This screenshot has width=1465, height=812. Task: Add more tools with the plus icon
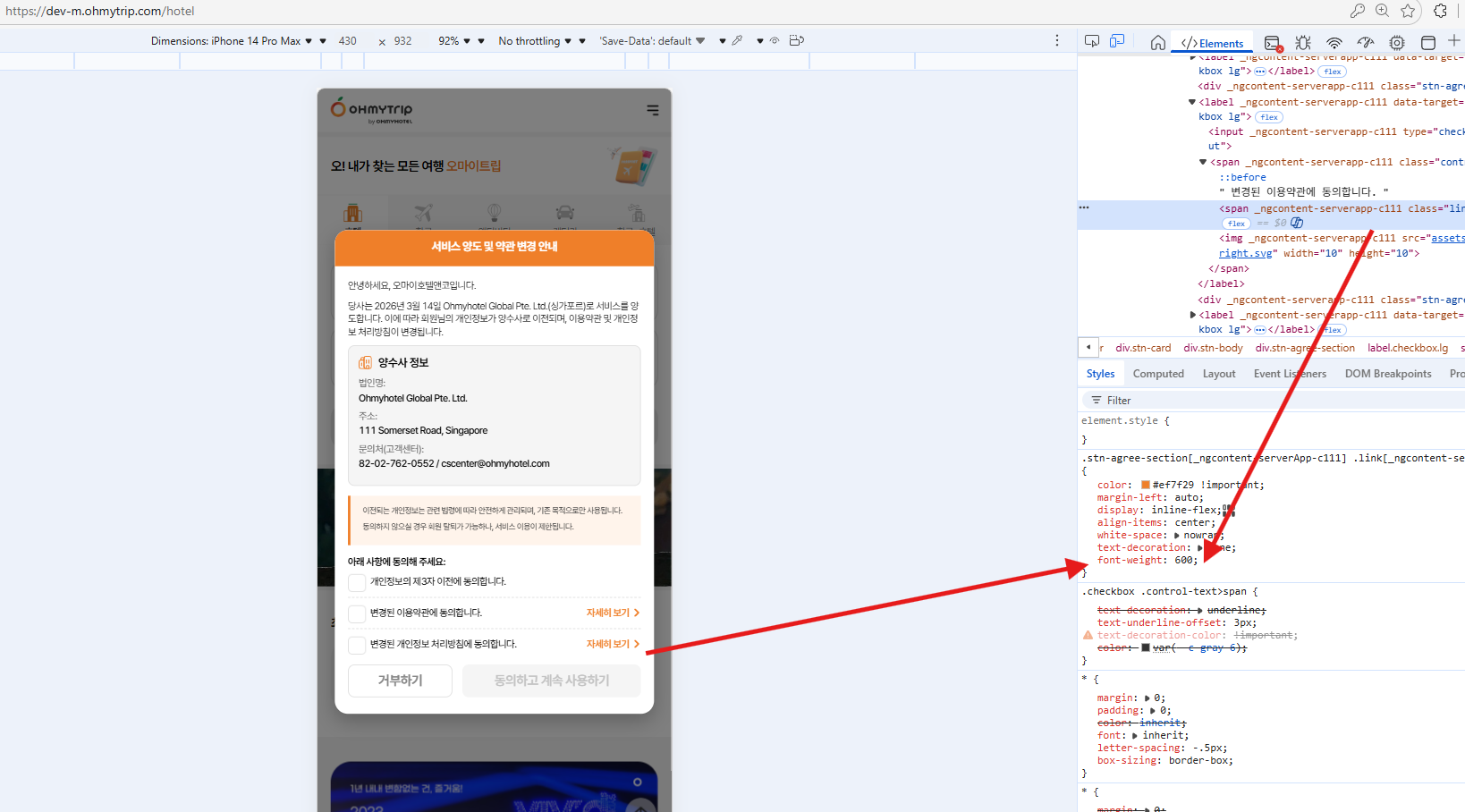click(x=1454, y=41)
